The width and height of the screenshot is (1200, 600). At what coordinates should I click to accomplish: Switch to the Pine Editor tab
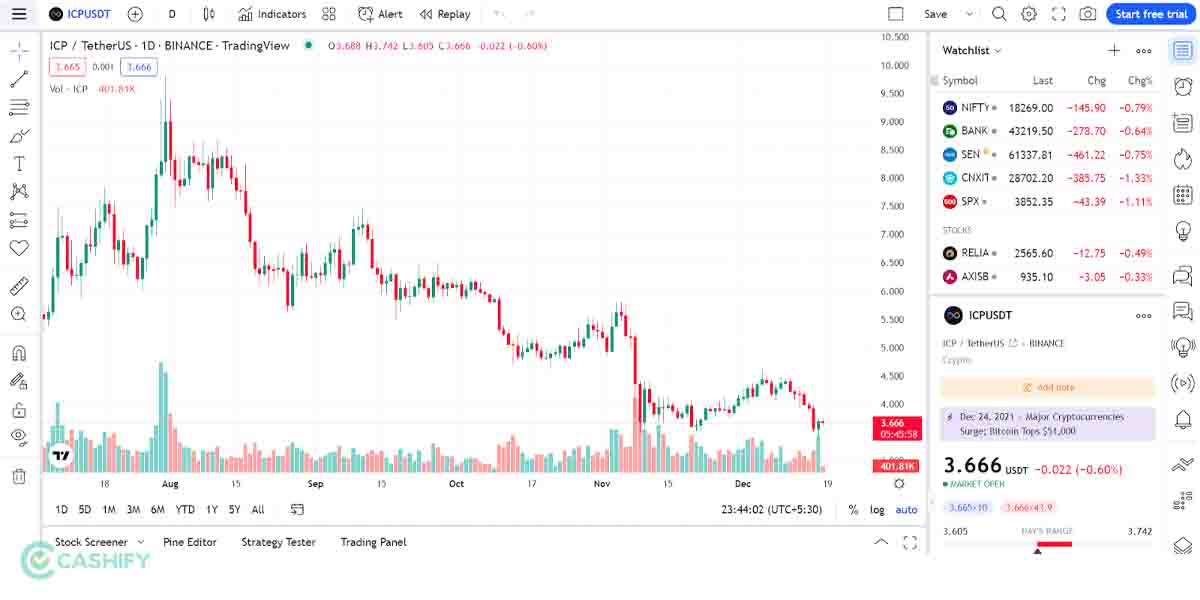190,542
